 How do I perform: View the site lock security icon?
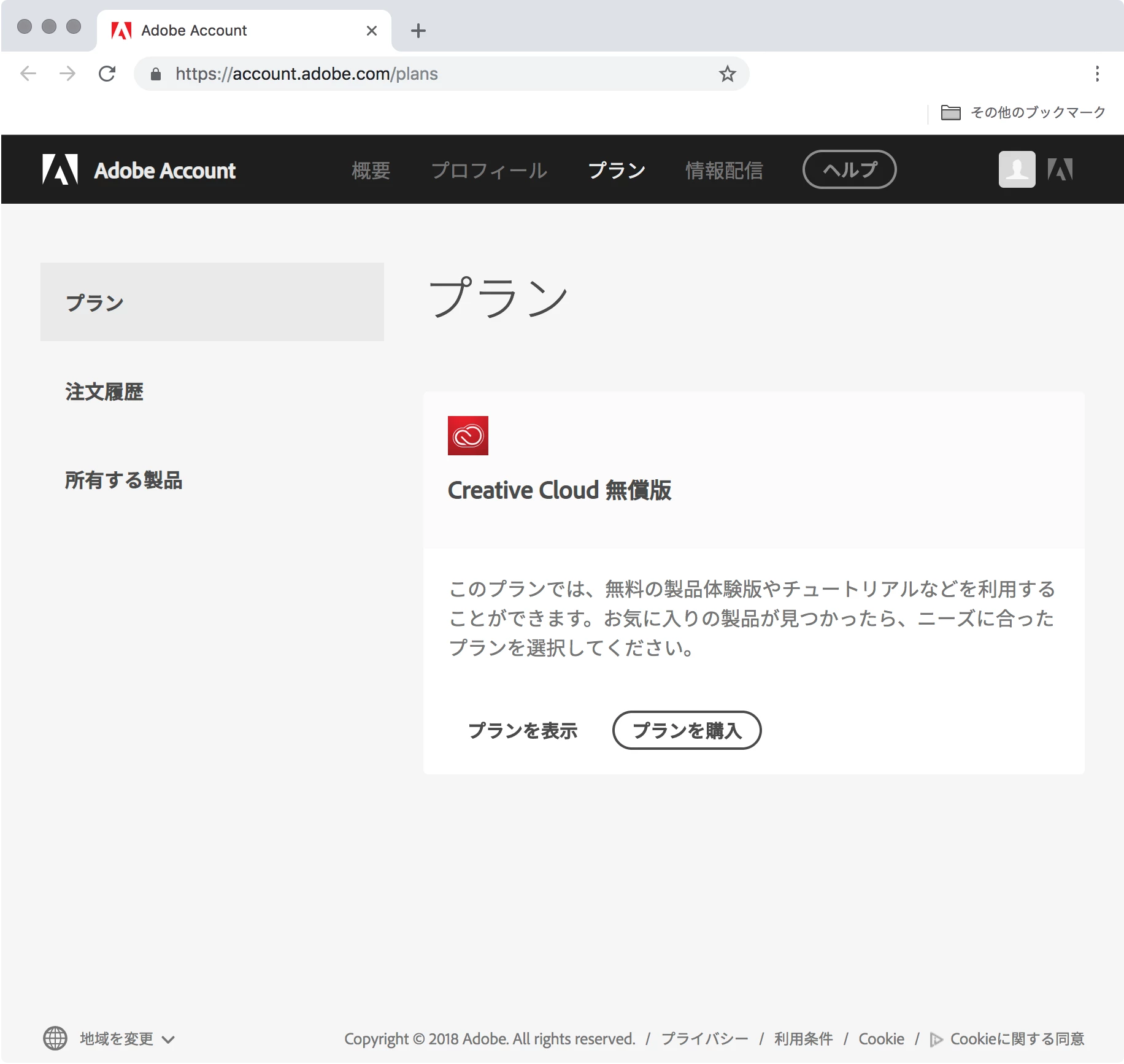156,74
